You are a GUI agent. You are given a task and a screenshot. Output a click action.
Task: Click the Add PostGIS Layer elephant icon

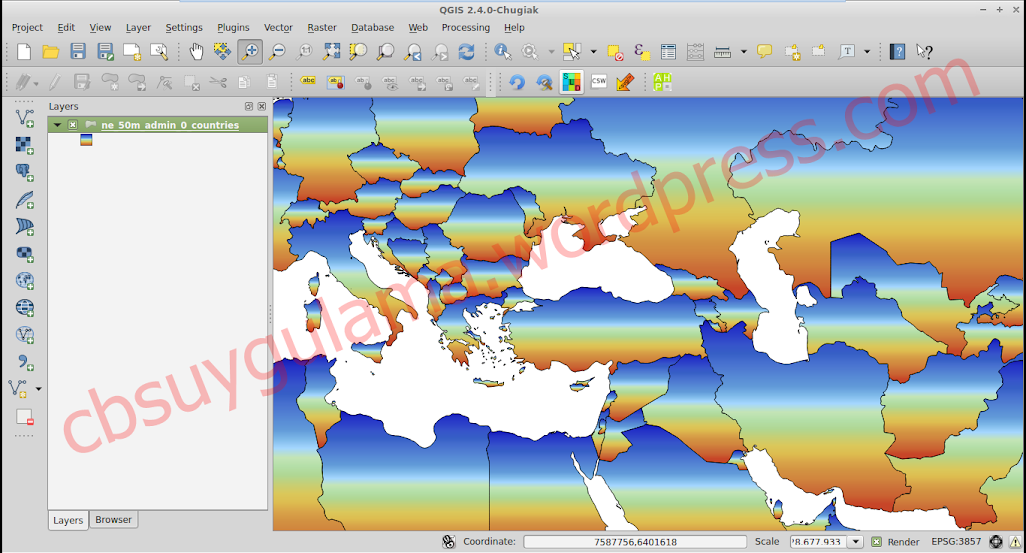tap(25, 172)
